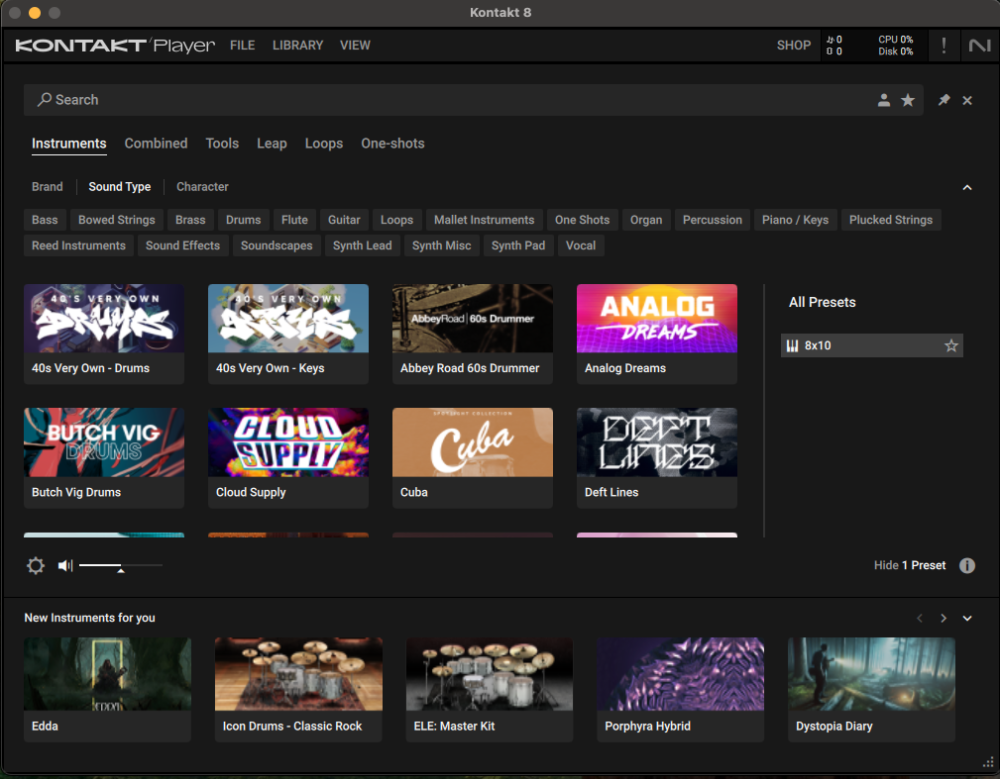Toggle the Bowed Strings filter tag
Image resolution: width=1000 pixels, height=779 pixels.
point(117,220)
